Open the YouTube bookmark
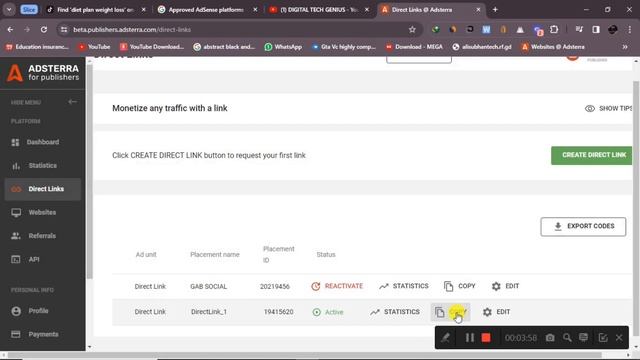The width and height of the screenshot is (640, 360). [94, 47]
